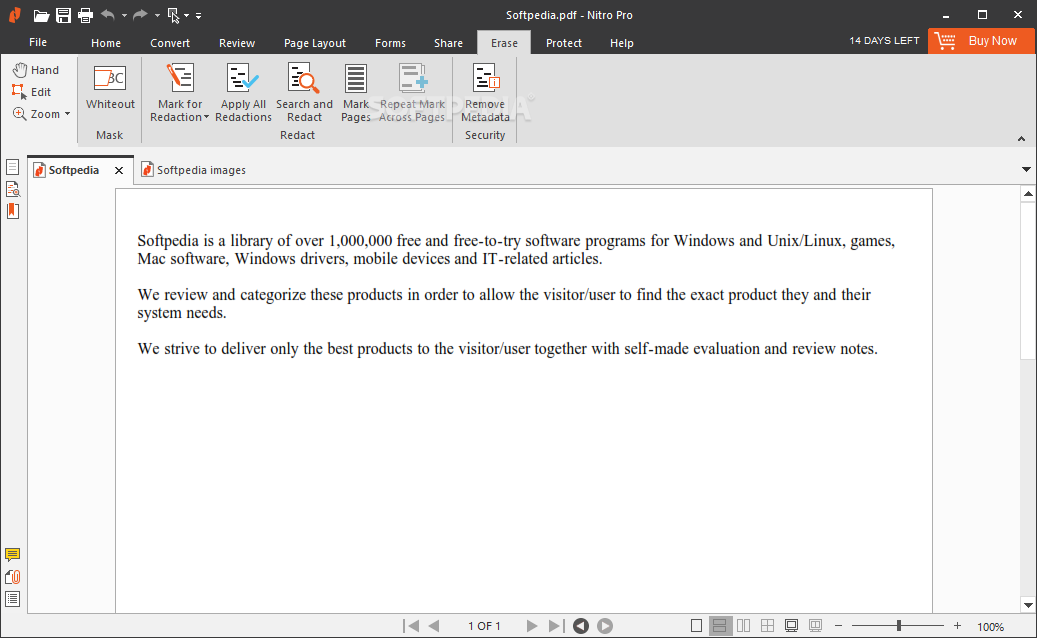Image resolution: width=1037 pixels, height=638 pixels.
Task: Switch to the Page Layout ribbon tab
Action: point(315,43)
